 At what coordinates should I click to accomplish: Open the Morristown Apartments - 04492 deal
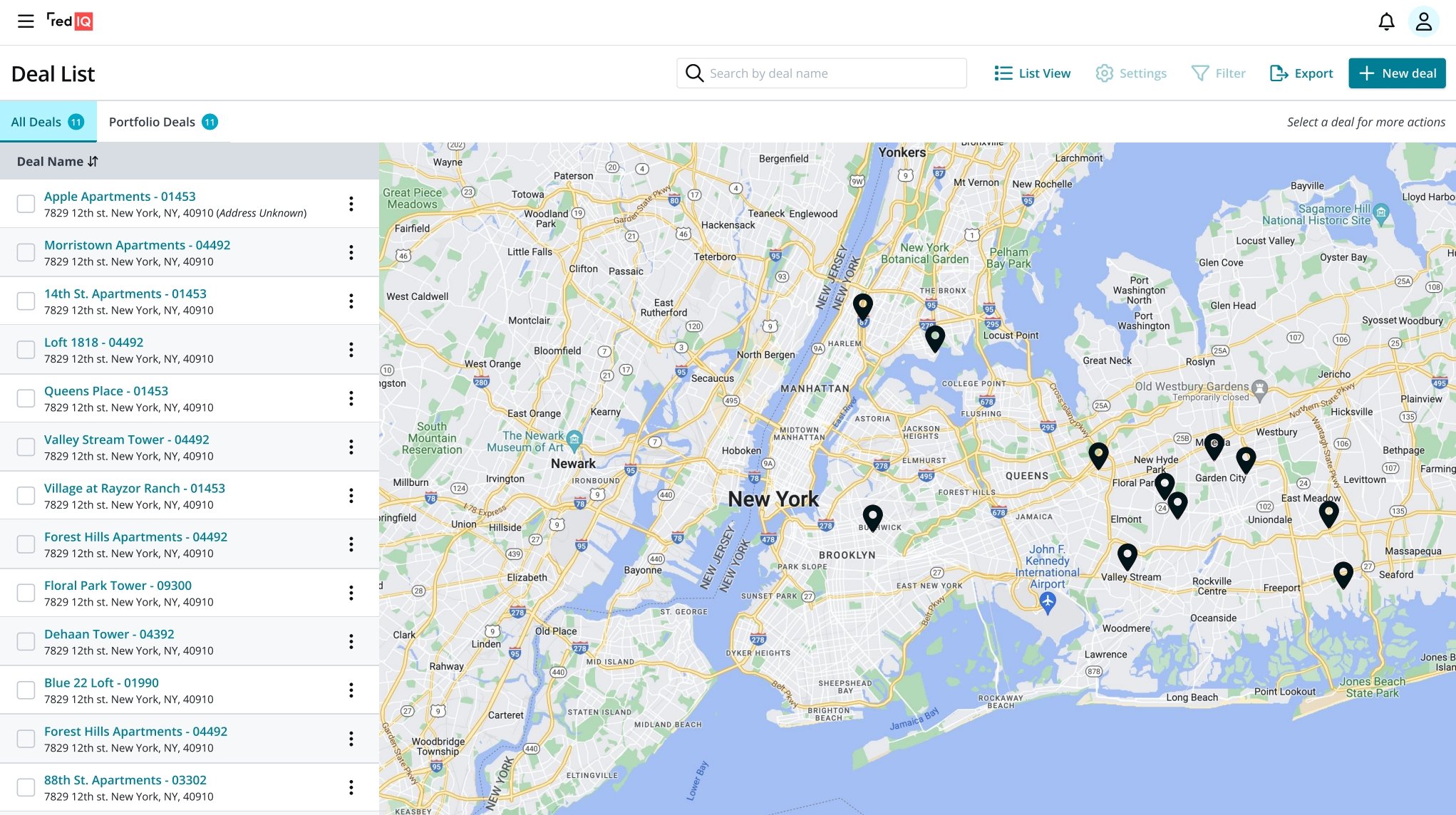coord(137,245)
